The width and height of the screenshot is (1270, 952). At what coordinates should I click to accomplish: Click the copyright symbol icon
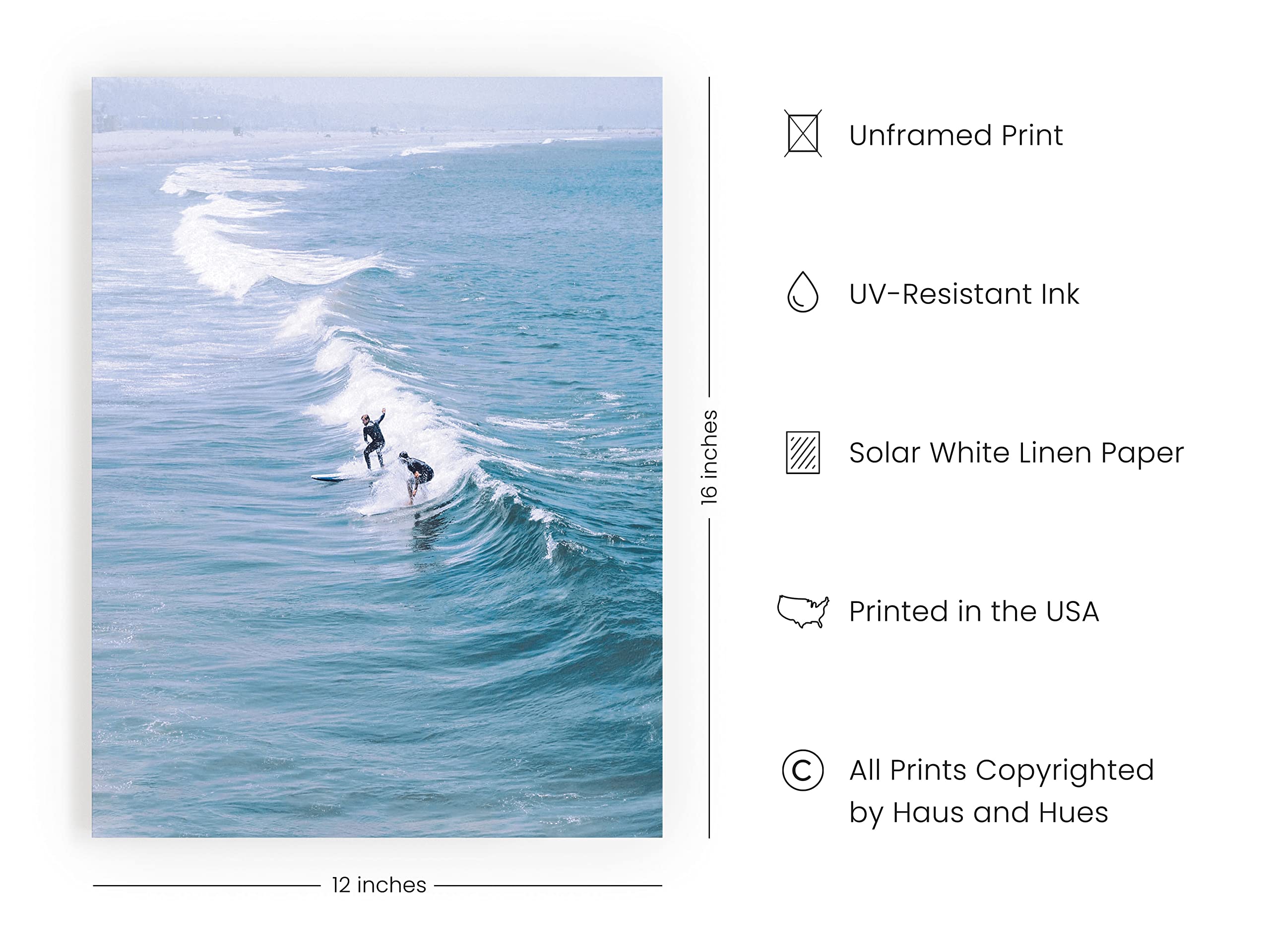pos(803,770)
